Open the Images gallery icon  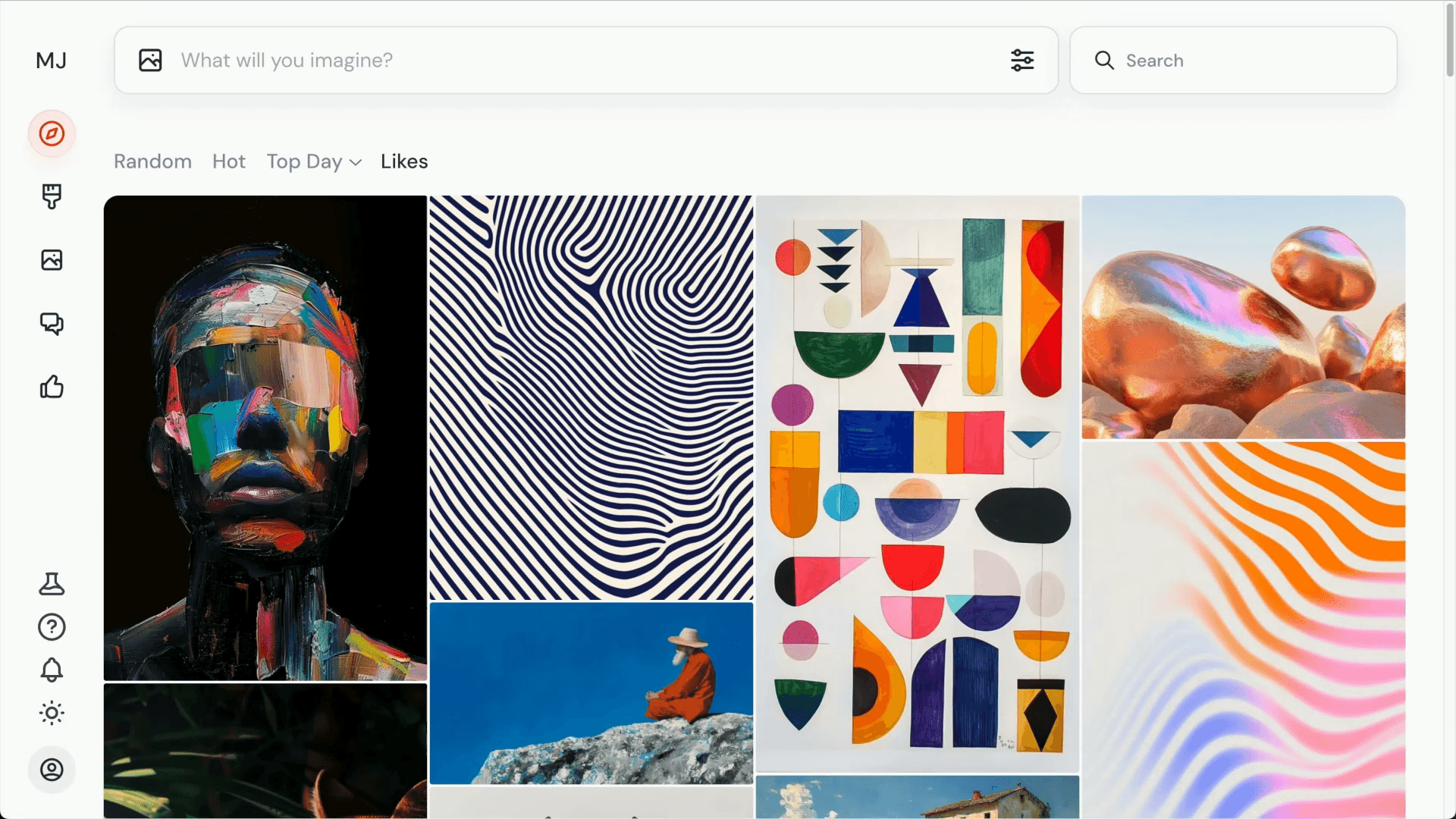coord(52,260)
